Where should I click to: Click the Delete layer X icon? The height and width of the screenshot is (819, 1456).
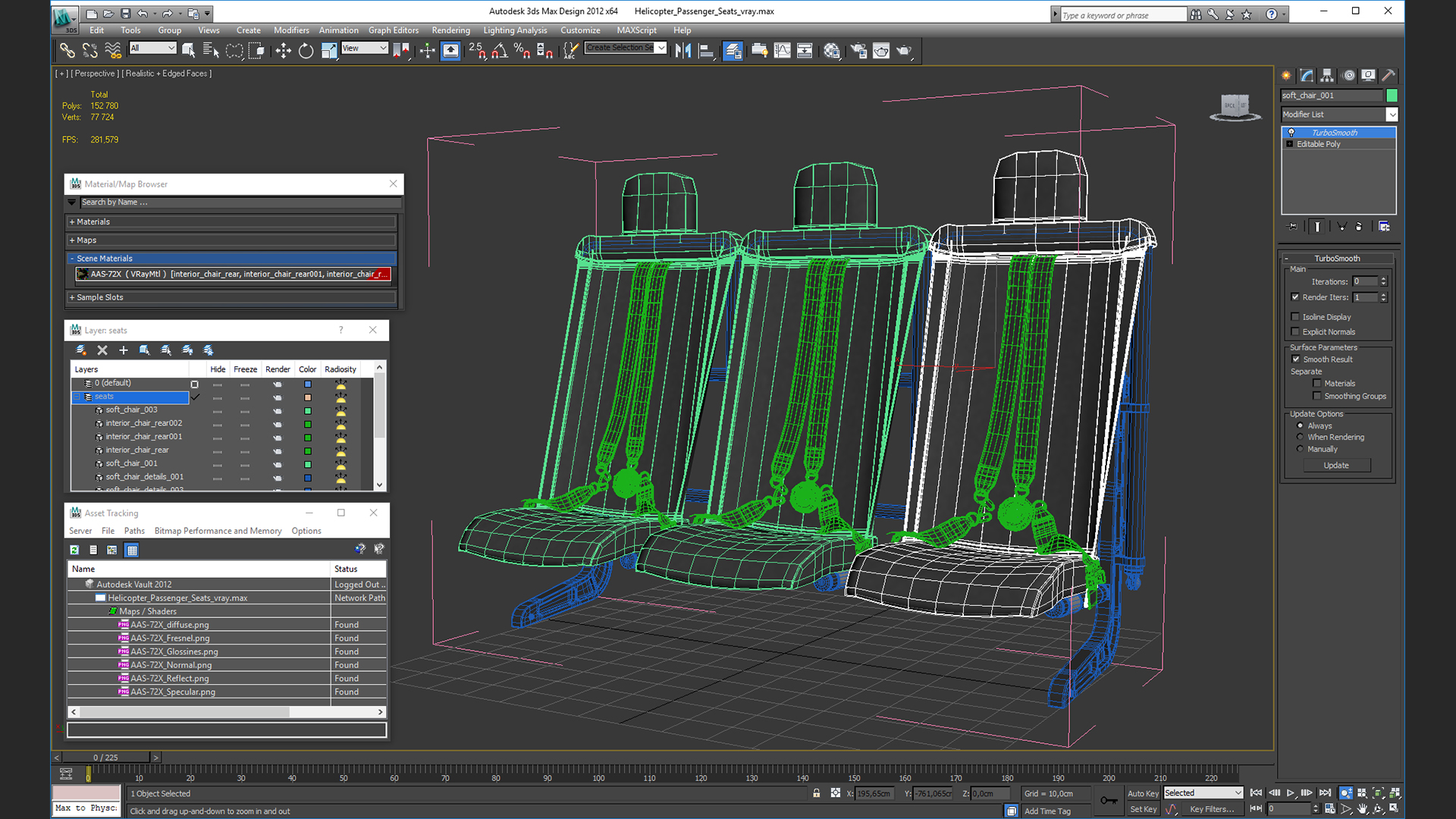[102, 350]
